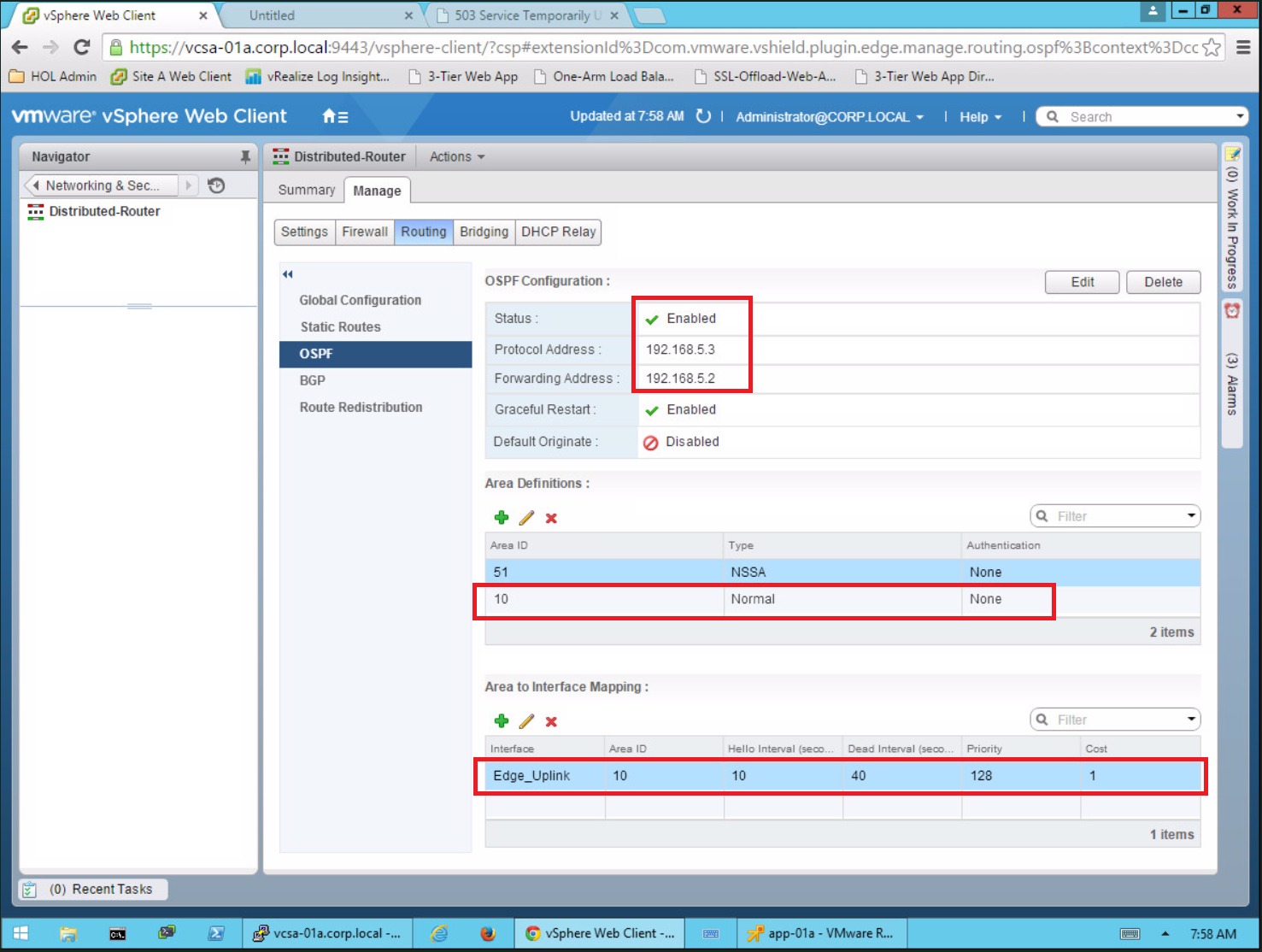This screenshot has width=1262, height=952.
Task: Launch PowerShell from taskbar
Action: [x=216, y=933]
